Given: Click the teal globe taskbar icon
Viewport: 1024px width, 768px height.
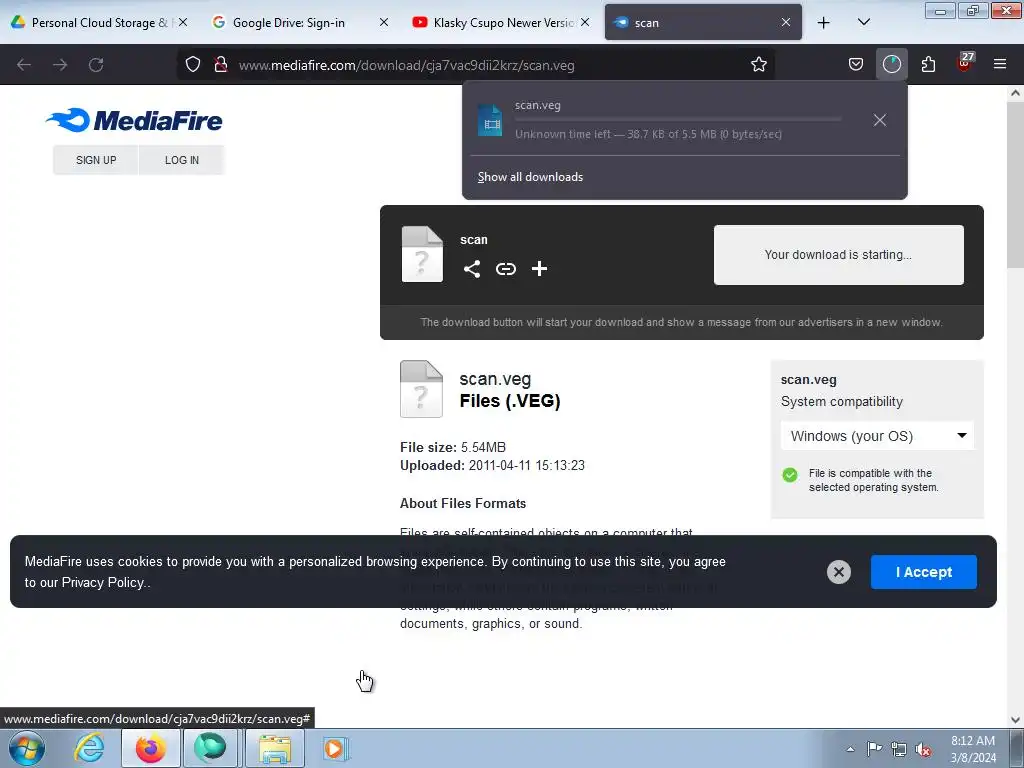Looking at the screenshot, I should 210,748.
